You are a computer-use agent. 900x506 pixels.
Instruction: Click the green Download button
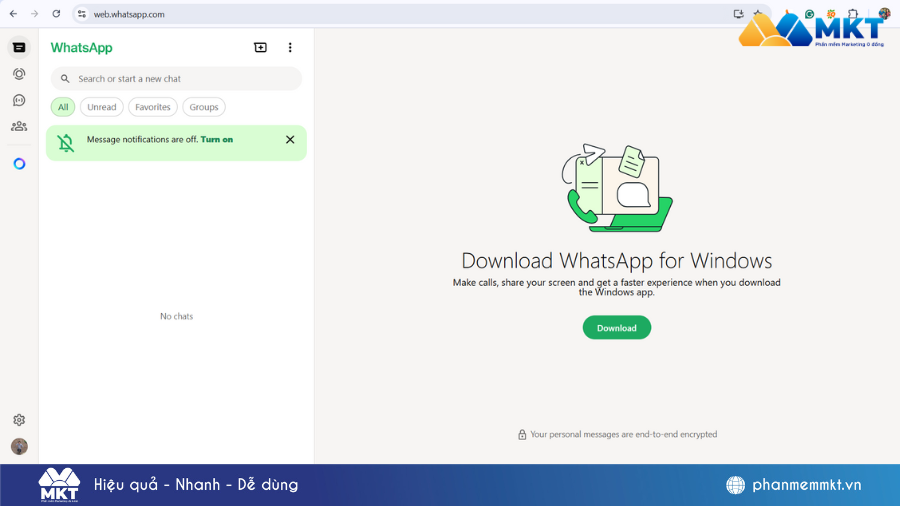(x=617, y=328)
